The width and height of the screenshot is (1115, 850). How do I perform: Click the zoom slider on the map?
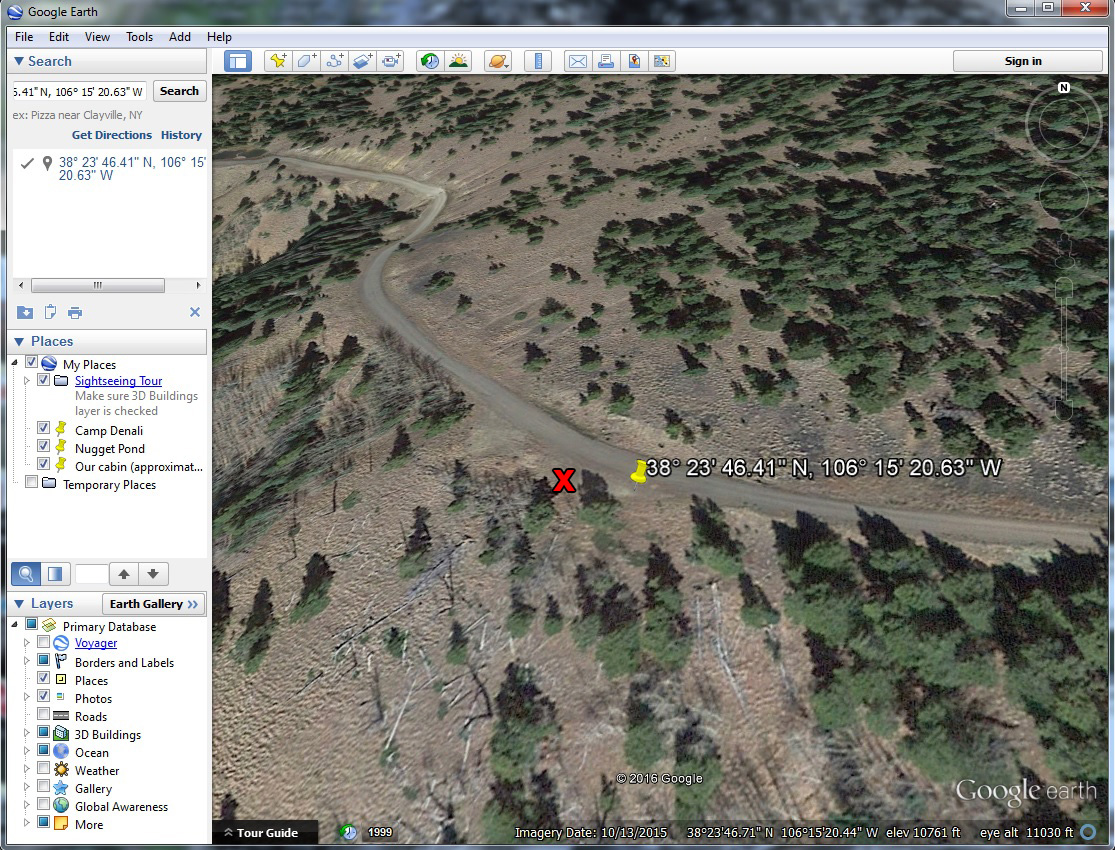(1063, 349)
